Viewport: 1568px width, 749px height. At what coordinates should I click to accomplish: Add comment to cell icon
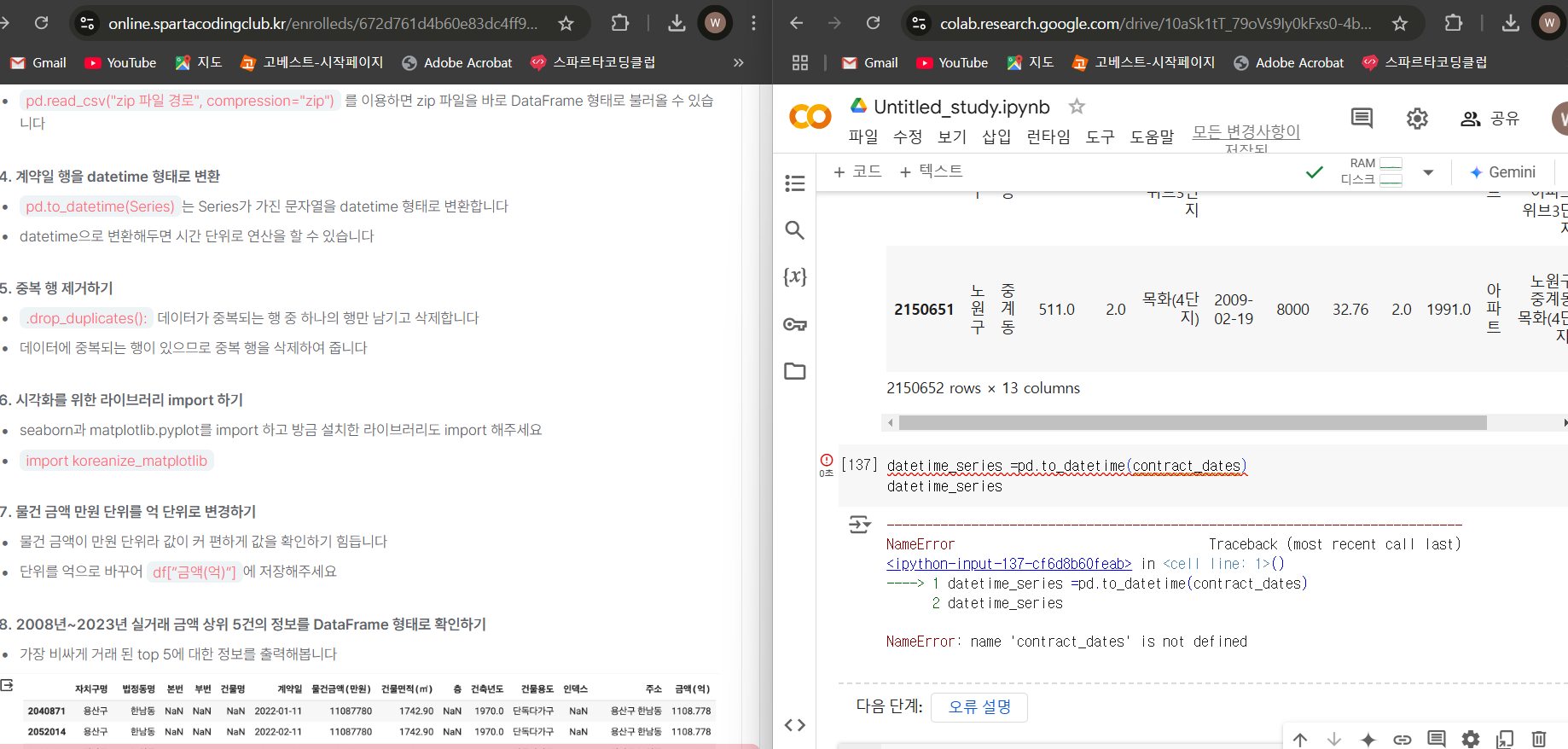click(1437, 740)
